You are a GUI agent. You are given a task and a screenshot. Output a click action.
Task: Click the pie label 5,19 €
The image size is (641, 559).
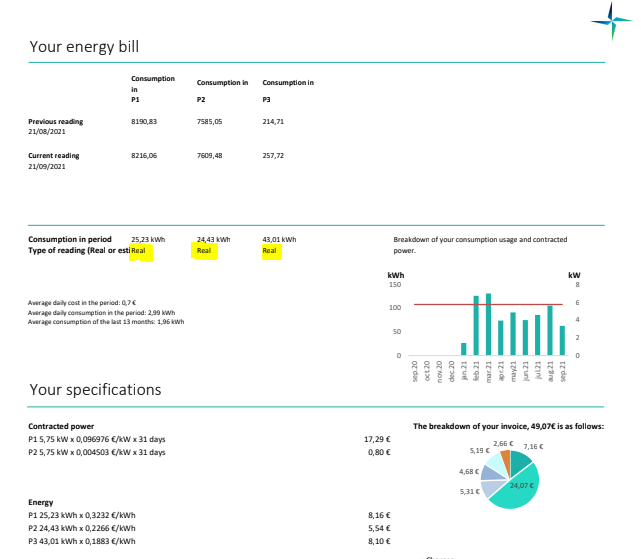[480, 451]
